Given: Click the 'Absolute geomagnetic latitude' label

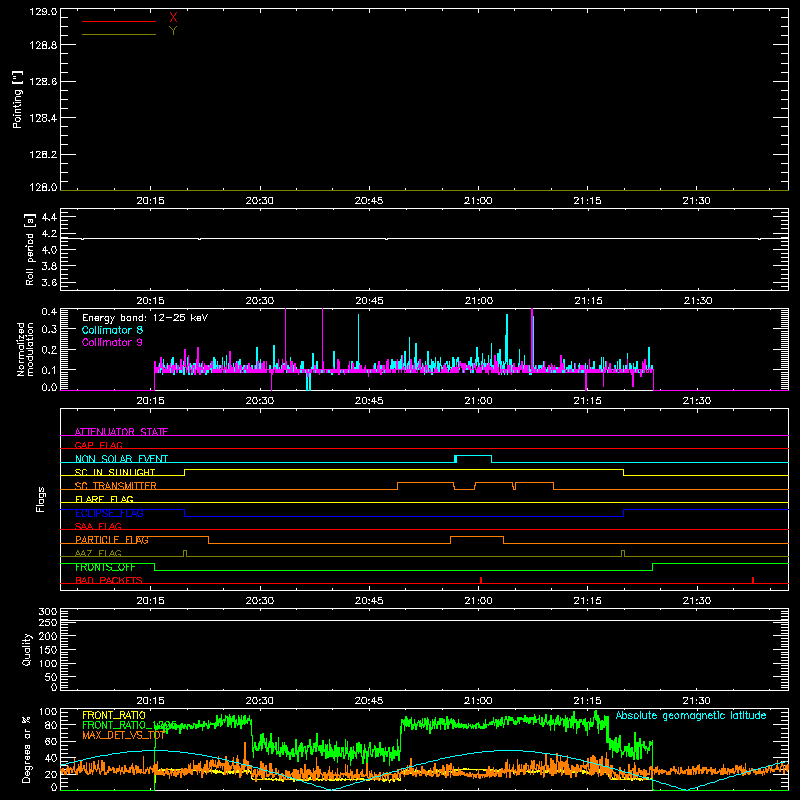Looking at the screenshot, I should (x=691, y=715).
